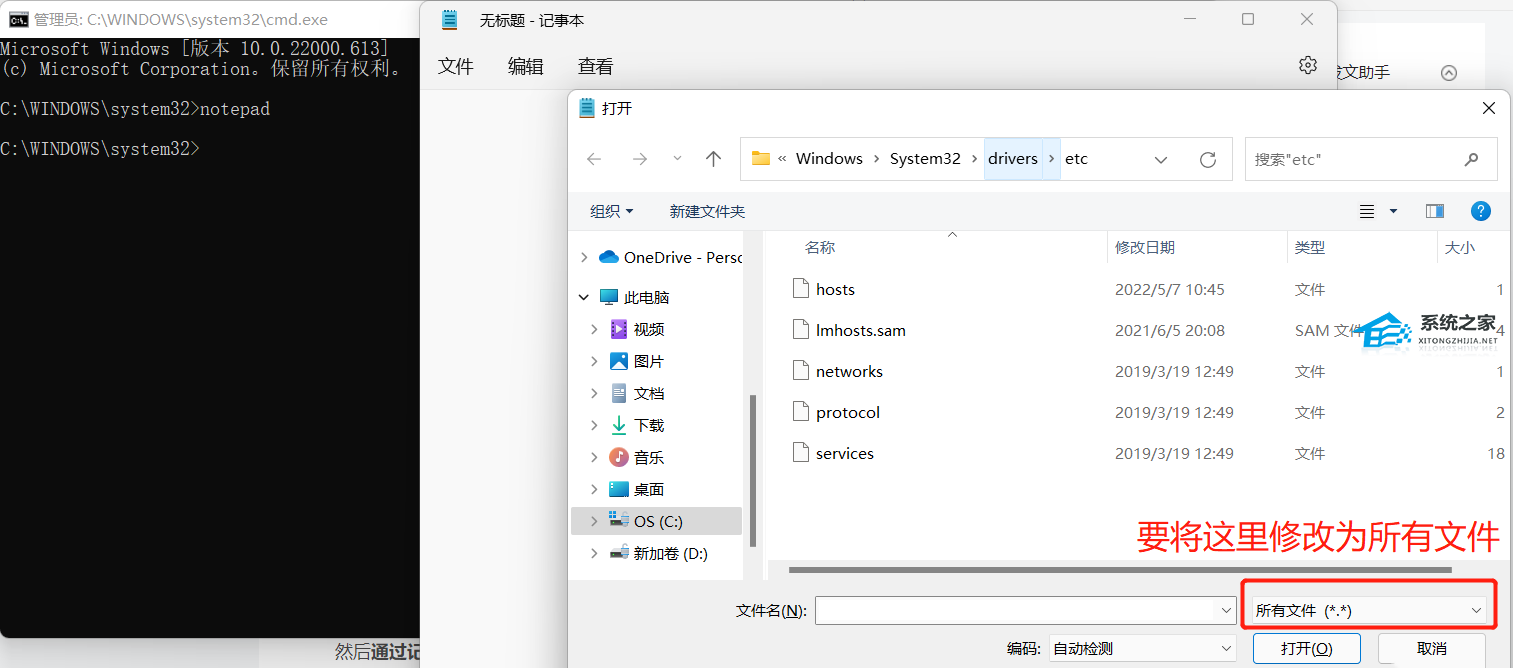The width and height of the screenshot is (1513, 668).
Task: Collapse the panel chevron beside 助手
Action: coord(1448,72)
